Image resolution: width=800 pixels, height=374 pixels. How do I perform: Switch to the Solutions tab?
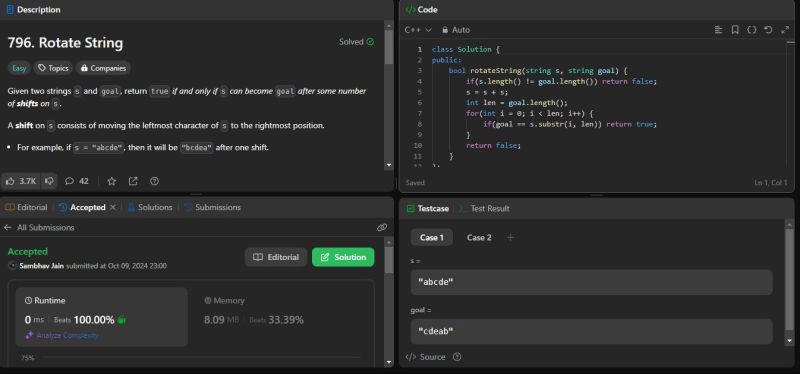[x=149, y=207]
